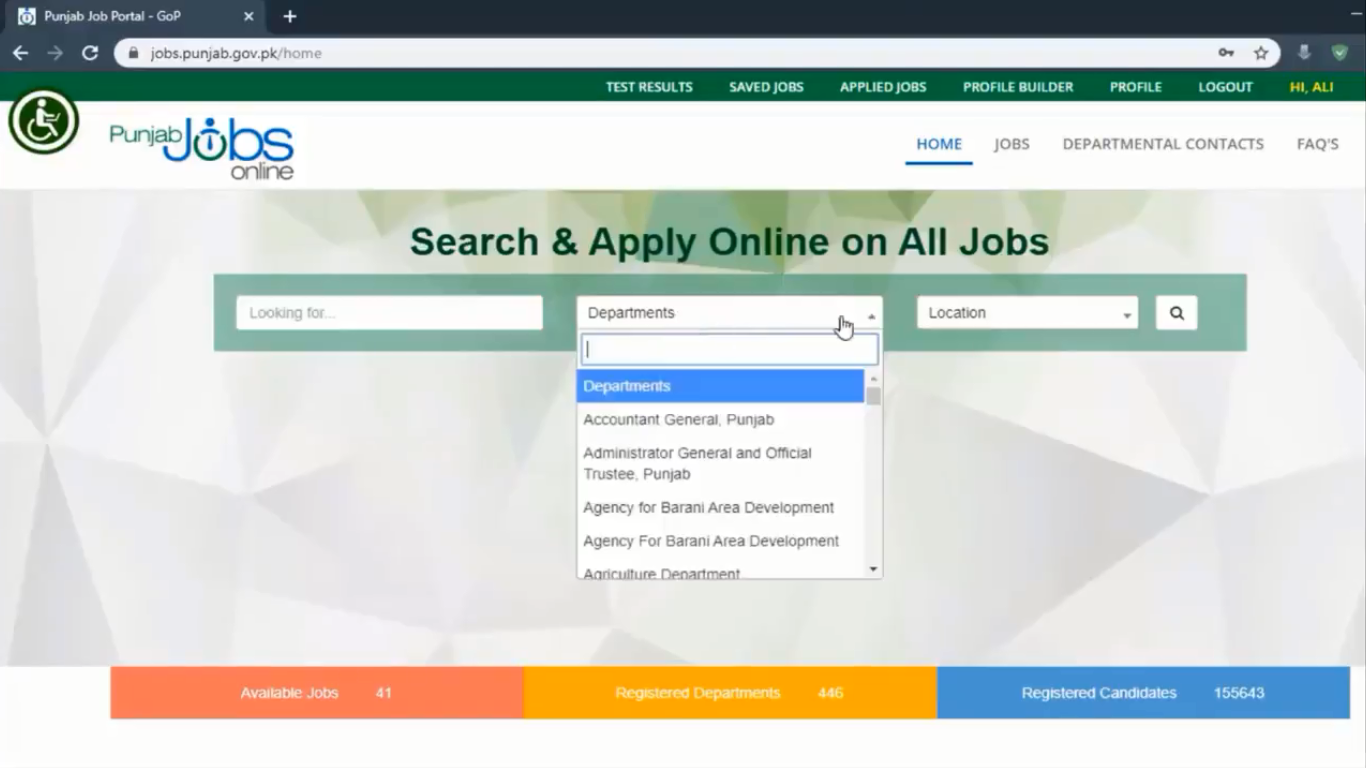Screen dimensions: 1366x768
Task: Click the Registered Candidates 155643 tile
Action: click(x=1143, y=693)
